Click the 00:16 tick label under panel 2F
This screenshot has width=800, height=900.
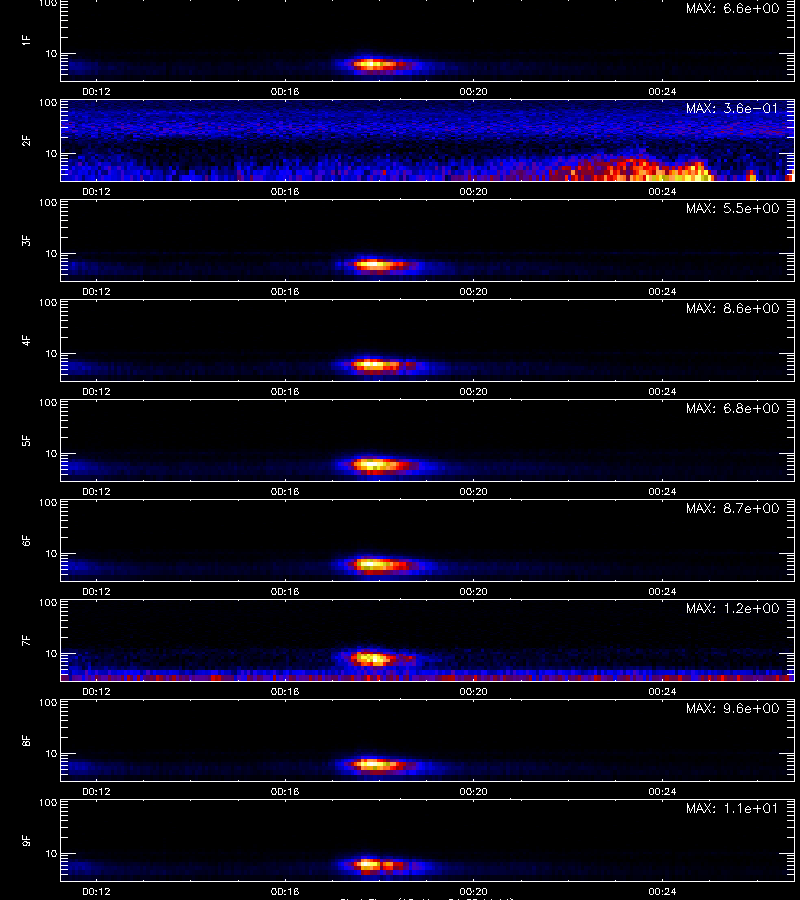[285, 192]
